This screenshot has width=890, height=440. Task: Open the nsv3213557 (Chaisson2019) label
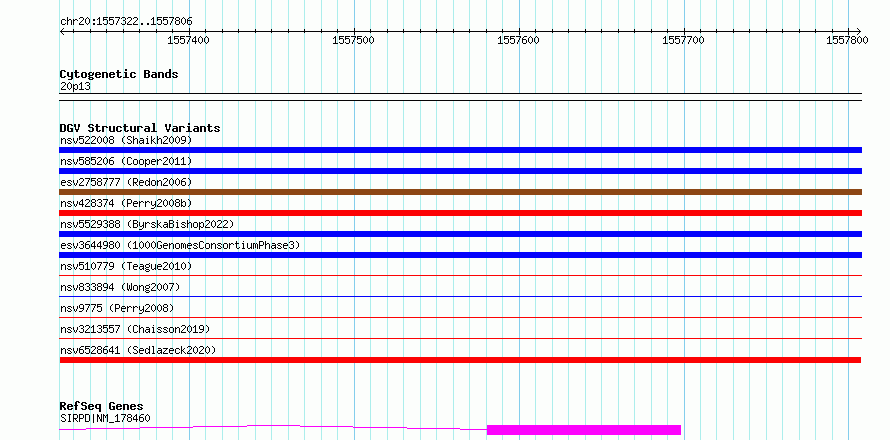click(x=135, y=329)
